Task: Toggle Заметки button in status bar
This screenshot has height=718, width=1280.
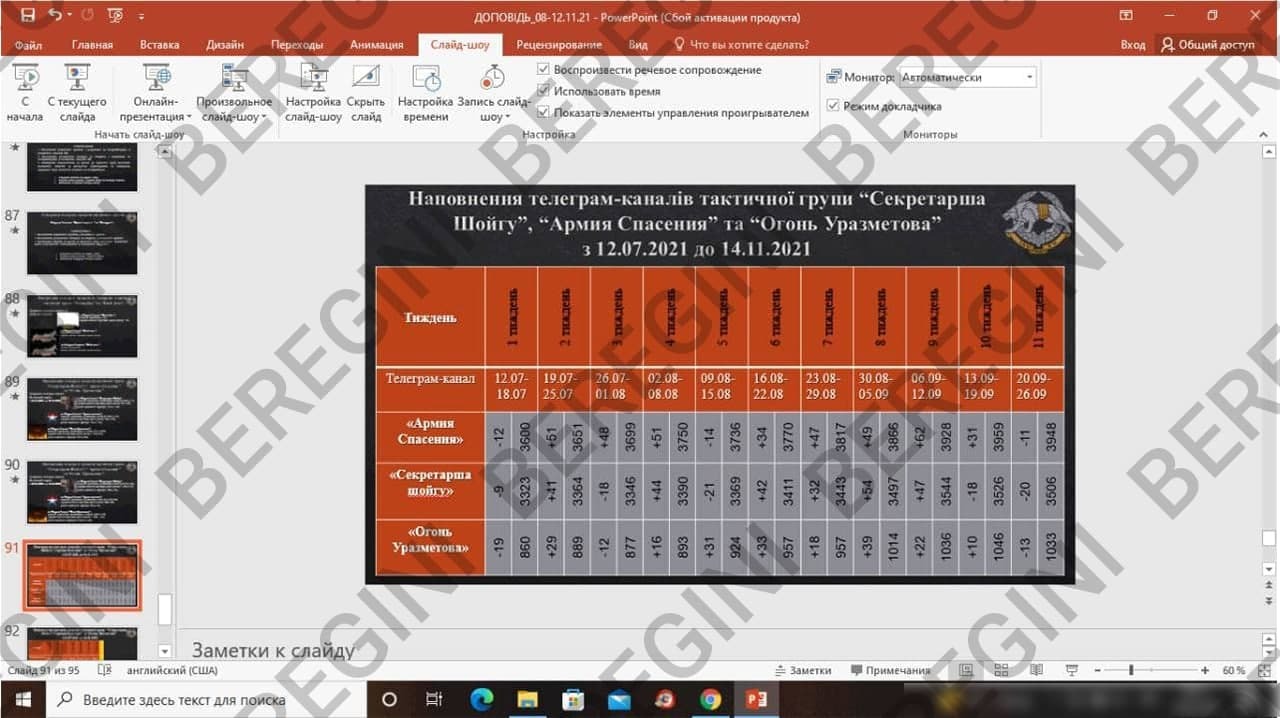Action: pyautogui.click(x=804, y=670)
